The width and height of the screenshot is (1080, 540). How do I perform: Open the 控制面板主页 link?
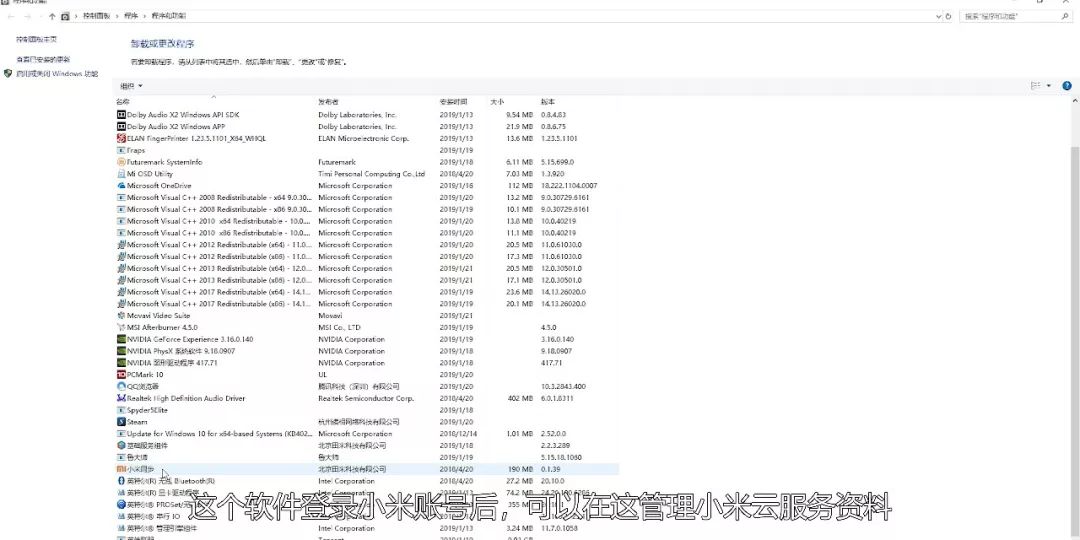[x=37, y=40]
